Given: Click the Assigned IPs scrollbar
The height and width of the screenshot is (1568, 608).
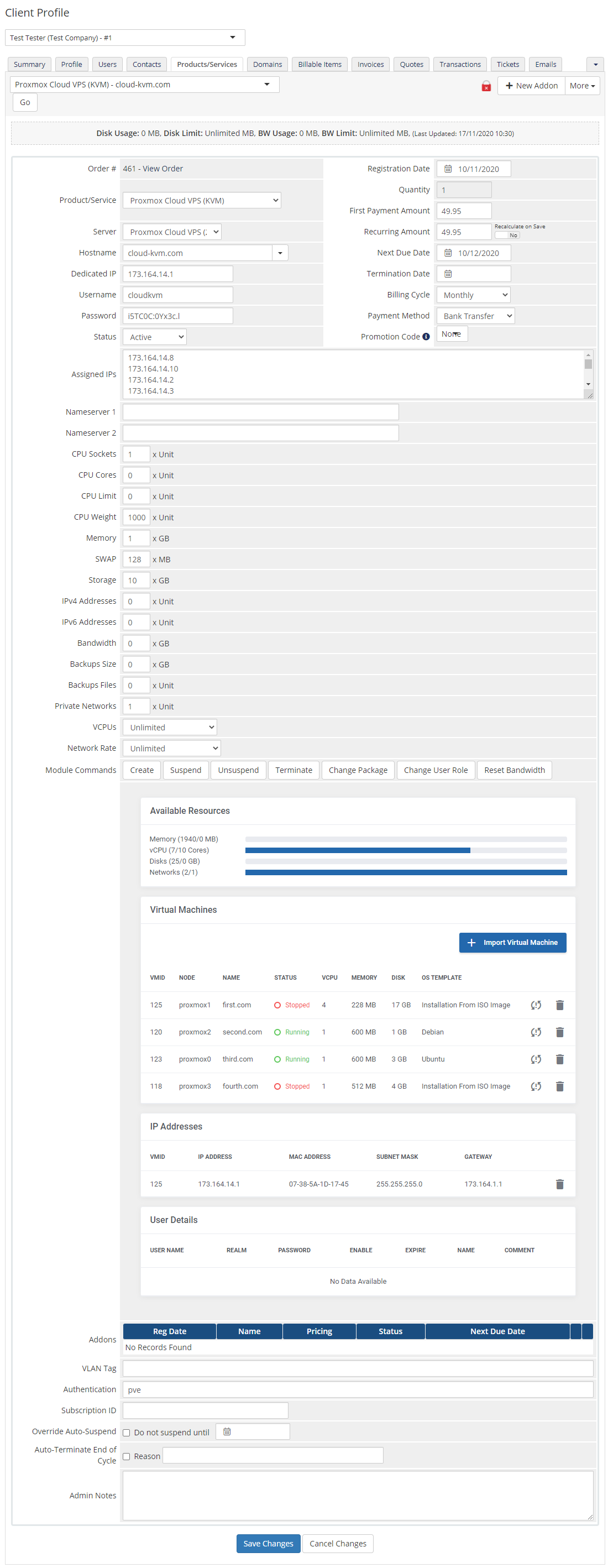Looking at the screenshot, I should pos(588,370).
